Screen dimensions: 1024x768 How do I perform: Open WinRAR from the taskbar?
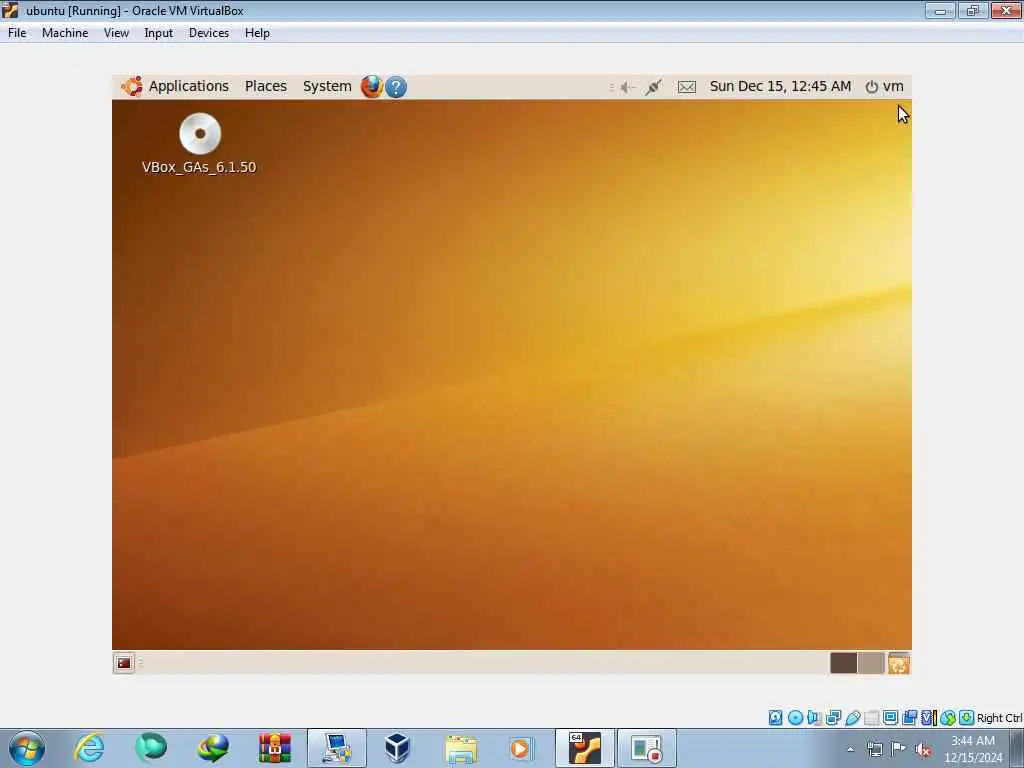tap(275, 748)
